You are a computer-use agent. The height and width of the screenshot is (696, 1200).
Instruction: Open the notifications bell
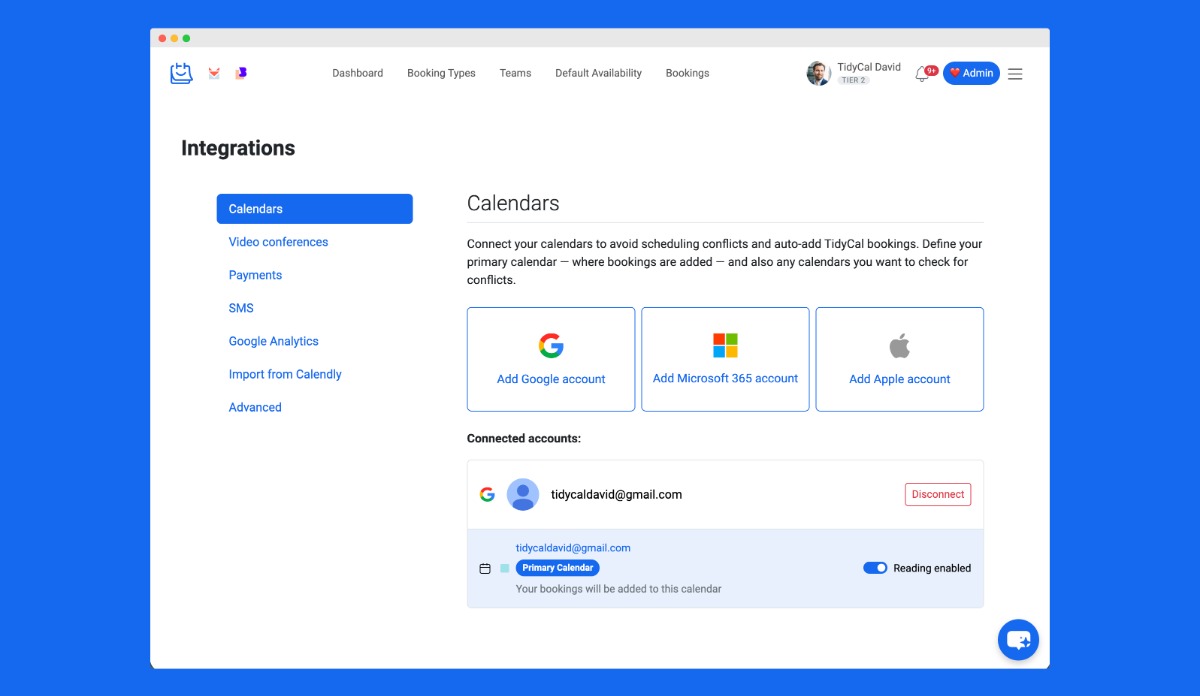point(922,74)
